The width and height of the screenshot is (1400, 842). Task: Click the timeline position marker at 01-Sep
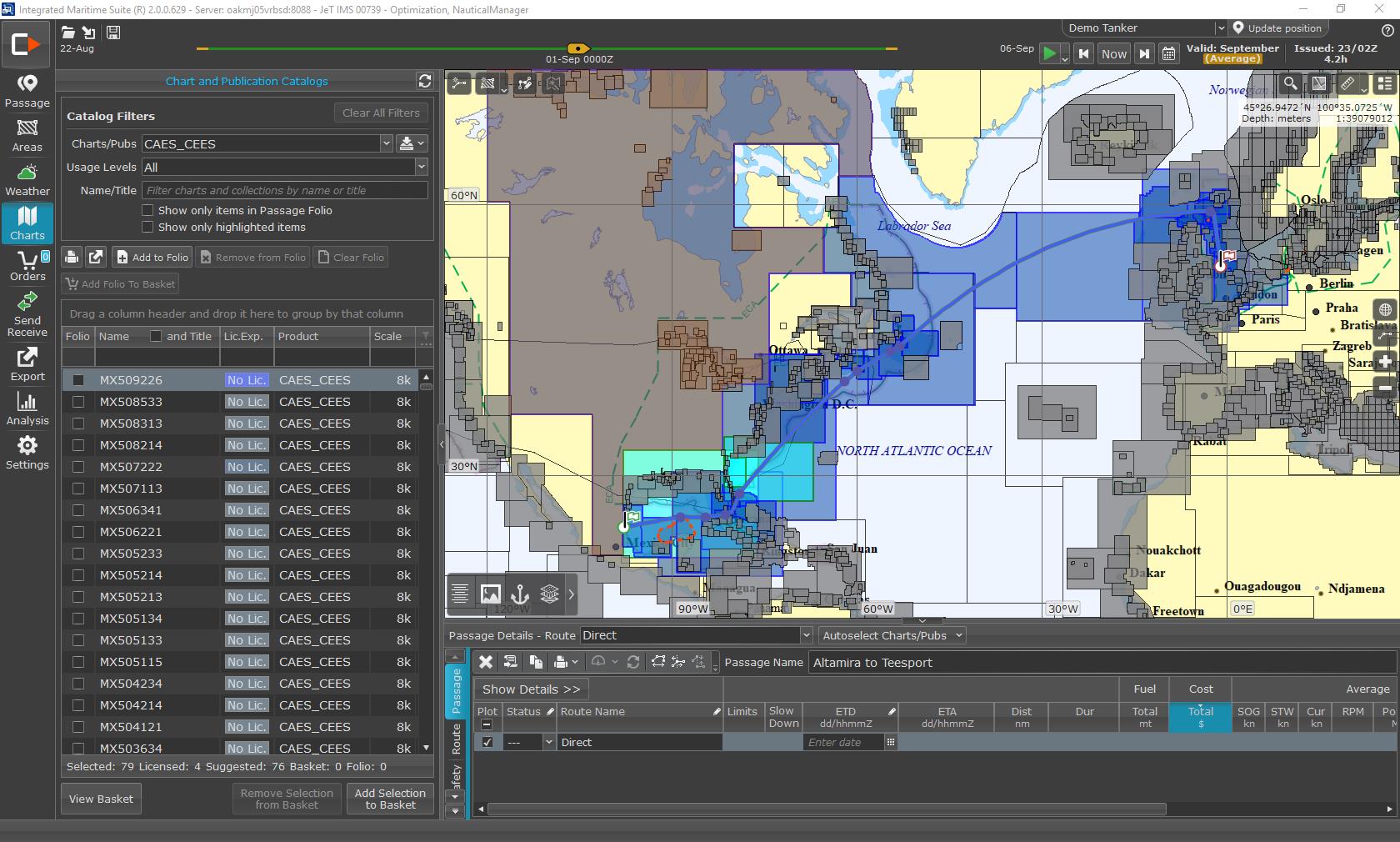[x=578, y=48]
